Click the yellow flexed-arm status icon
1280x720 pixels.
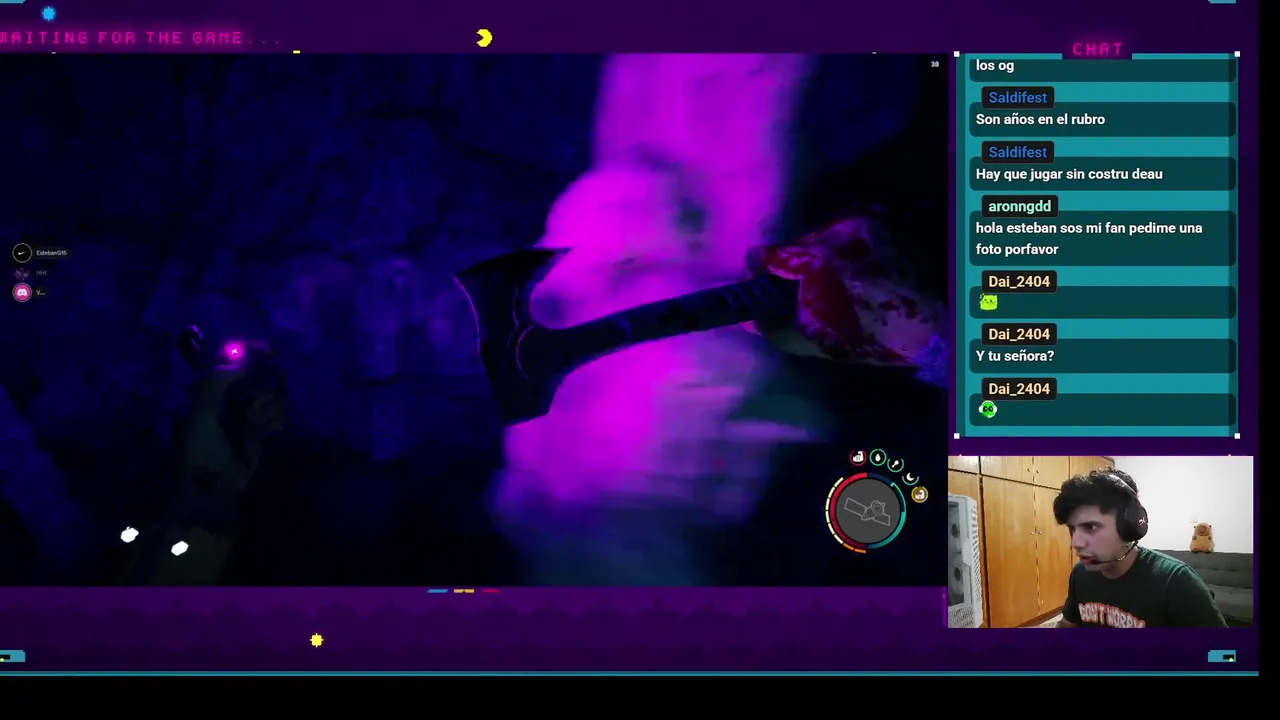[x=919, y=494]
